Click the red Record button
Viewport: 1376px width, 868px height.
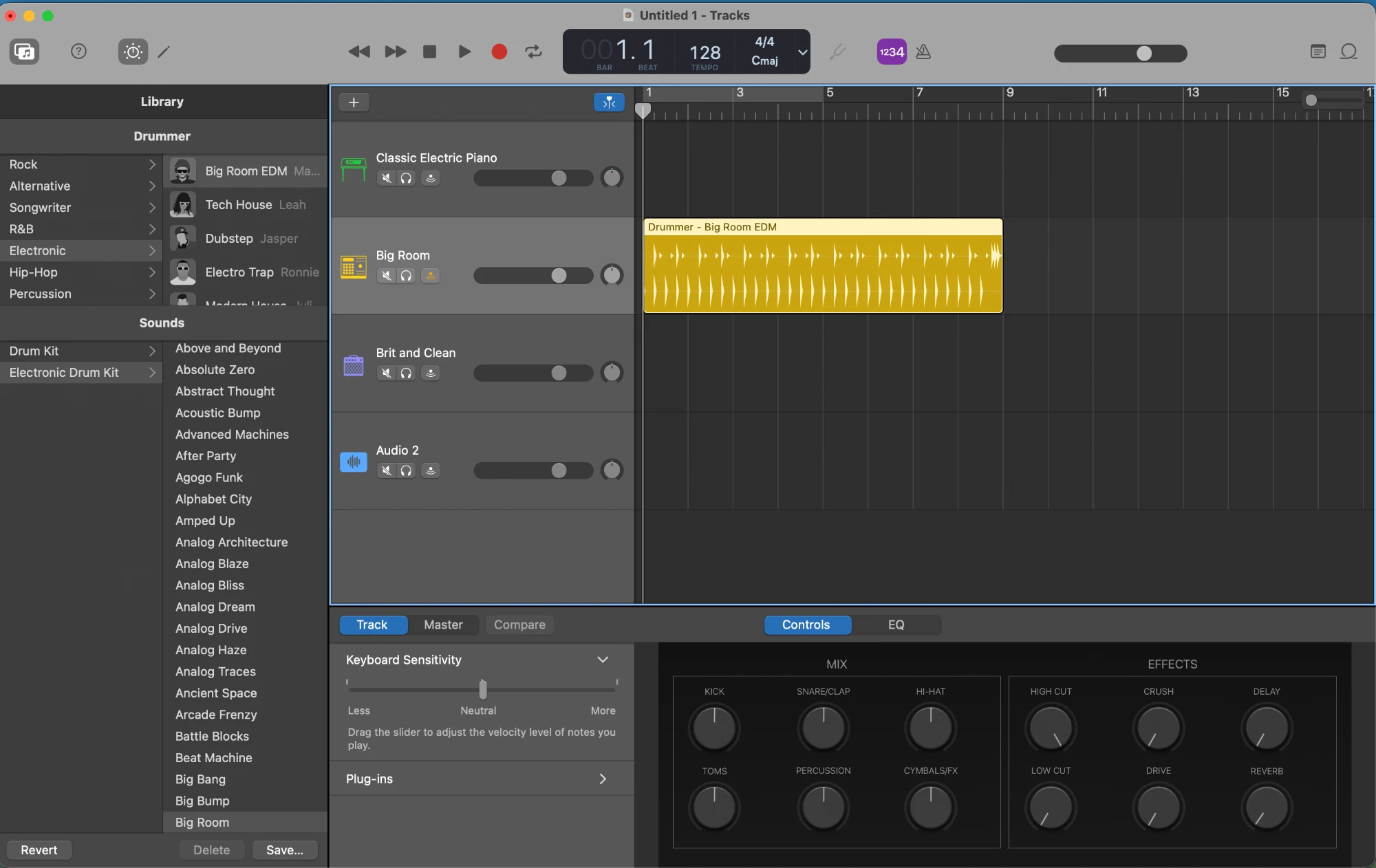pyautogui.click(x=499, y=52)
